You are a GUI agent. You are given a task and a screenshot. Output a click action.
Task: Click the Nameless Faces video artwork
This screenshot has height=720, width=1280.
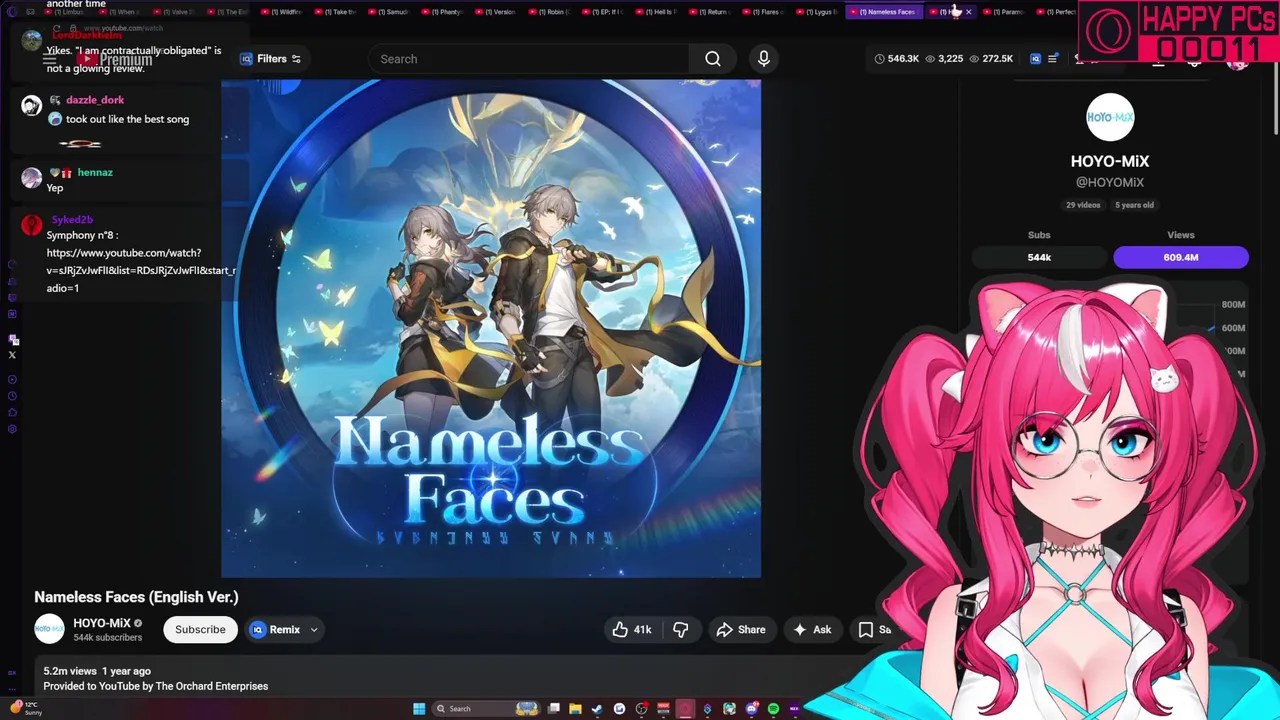tap(491, 328)
